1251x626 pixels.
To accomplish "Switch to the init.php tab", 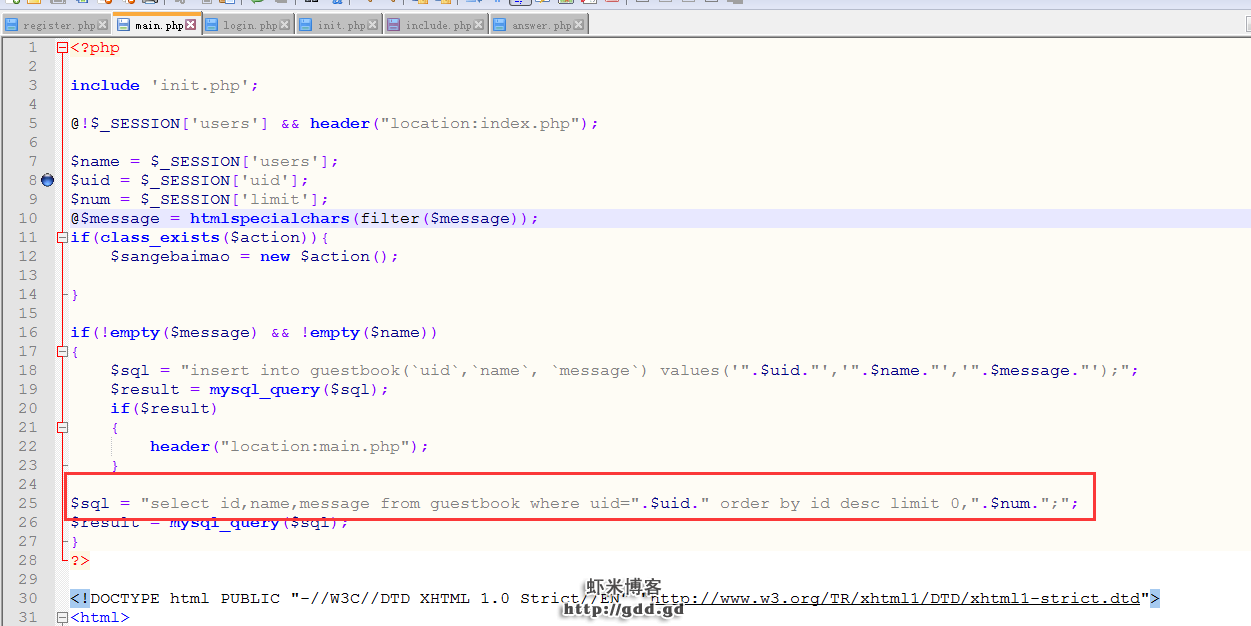I will coord(341,25).
